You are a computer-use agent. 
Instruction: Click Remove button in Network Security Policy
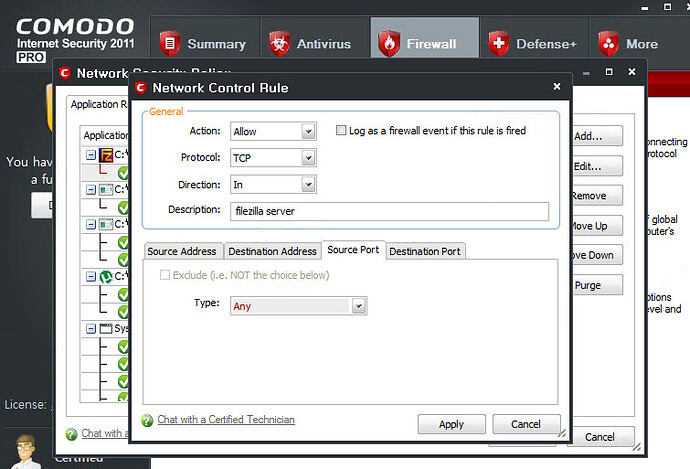598,195
